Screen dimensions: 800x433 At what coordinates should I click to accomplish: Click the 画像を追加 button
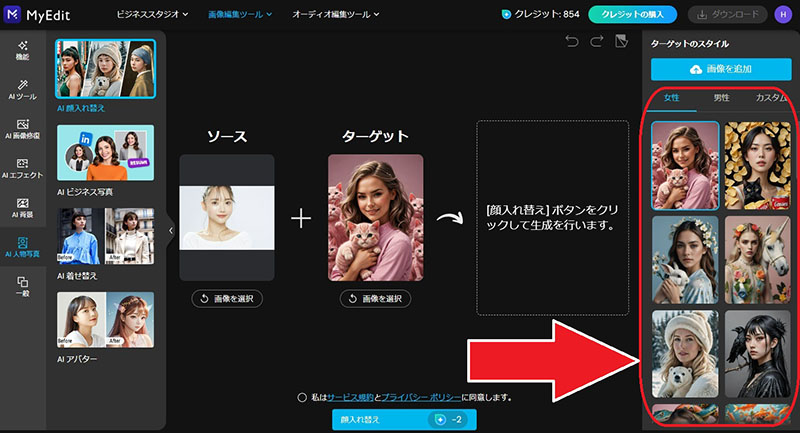point(721,69)
